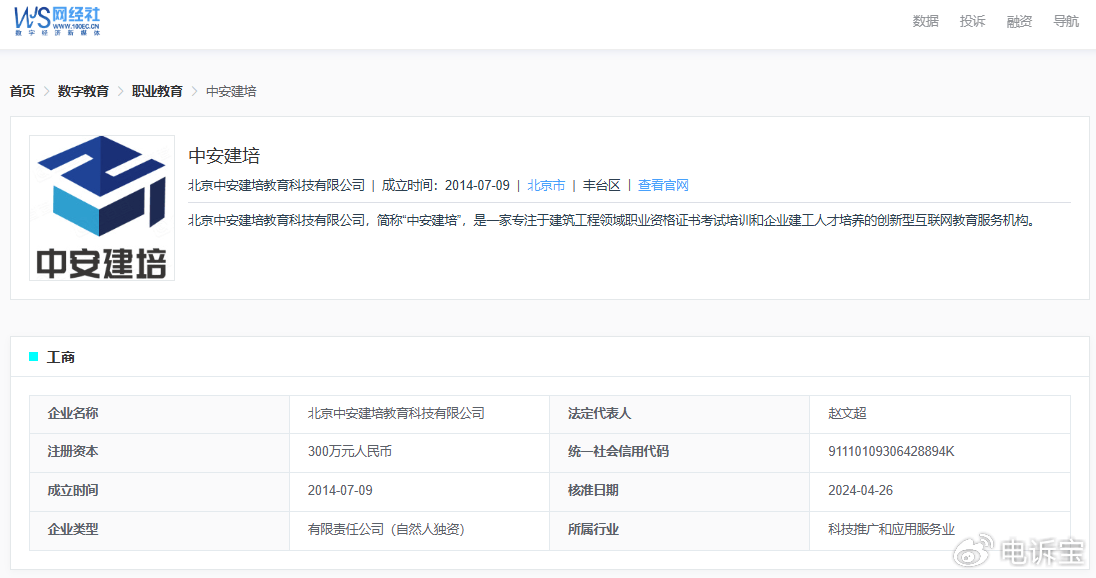The image size is (1096, 578).
Task: Open the 数据 menu item
Action: coord(925,21)
